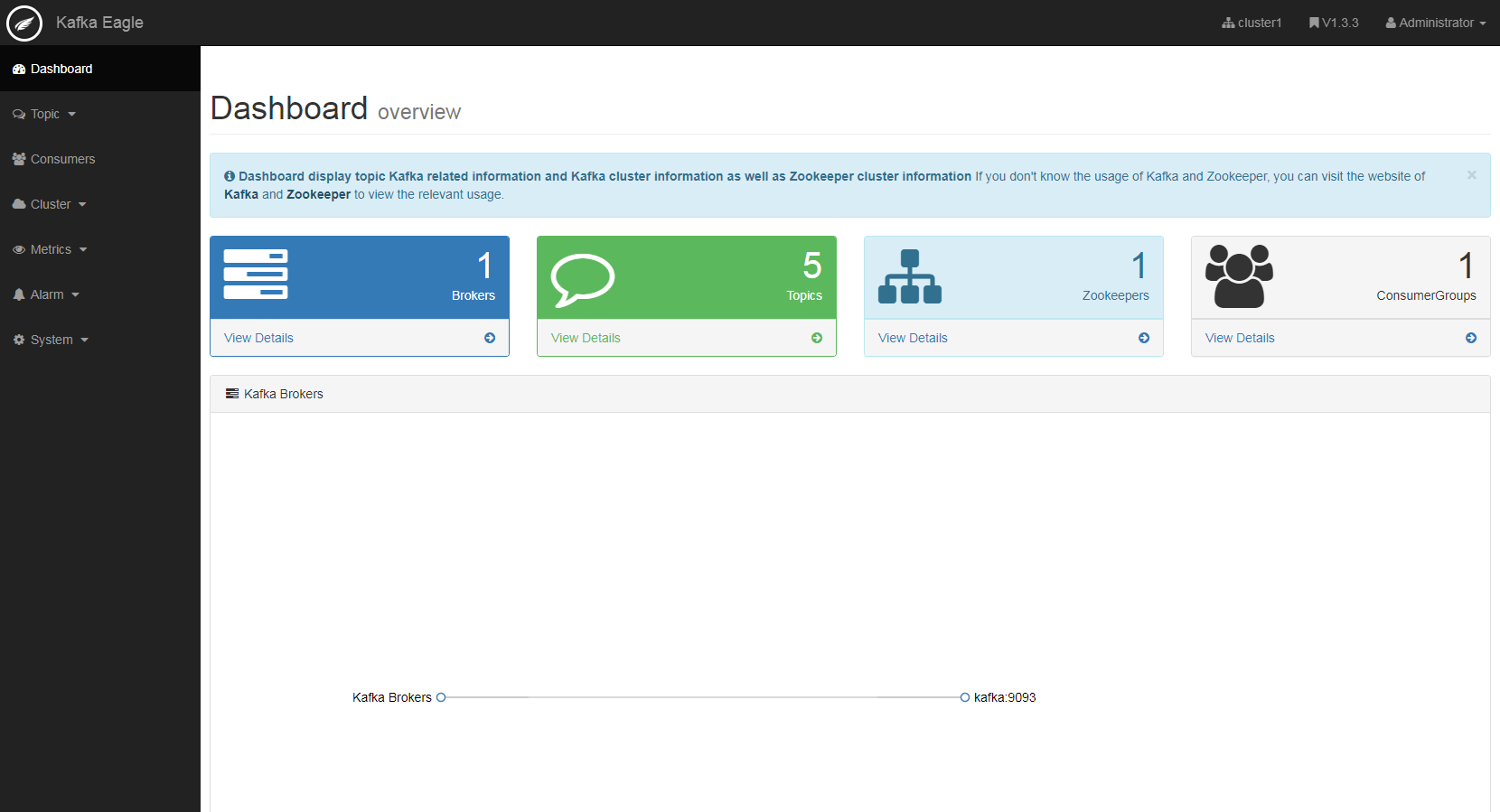Click the Cluster cloud icon in sidebar
The image size is (1500, 812).
point(19,204)
